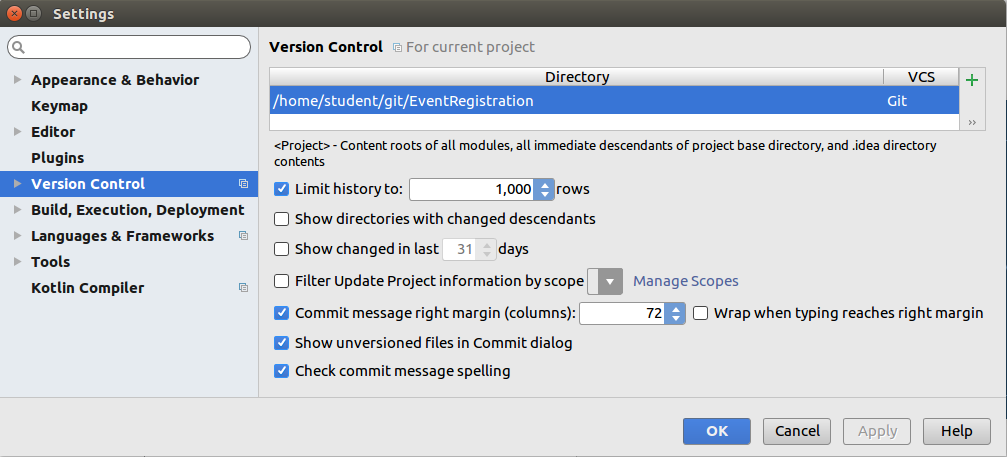1007x457 pixels.
Task: Toggle the Limit history to checkbox
Action: 282,188
